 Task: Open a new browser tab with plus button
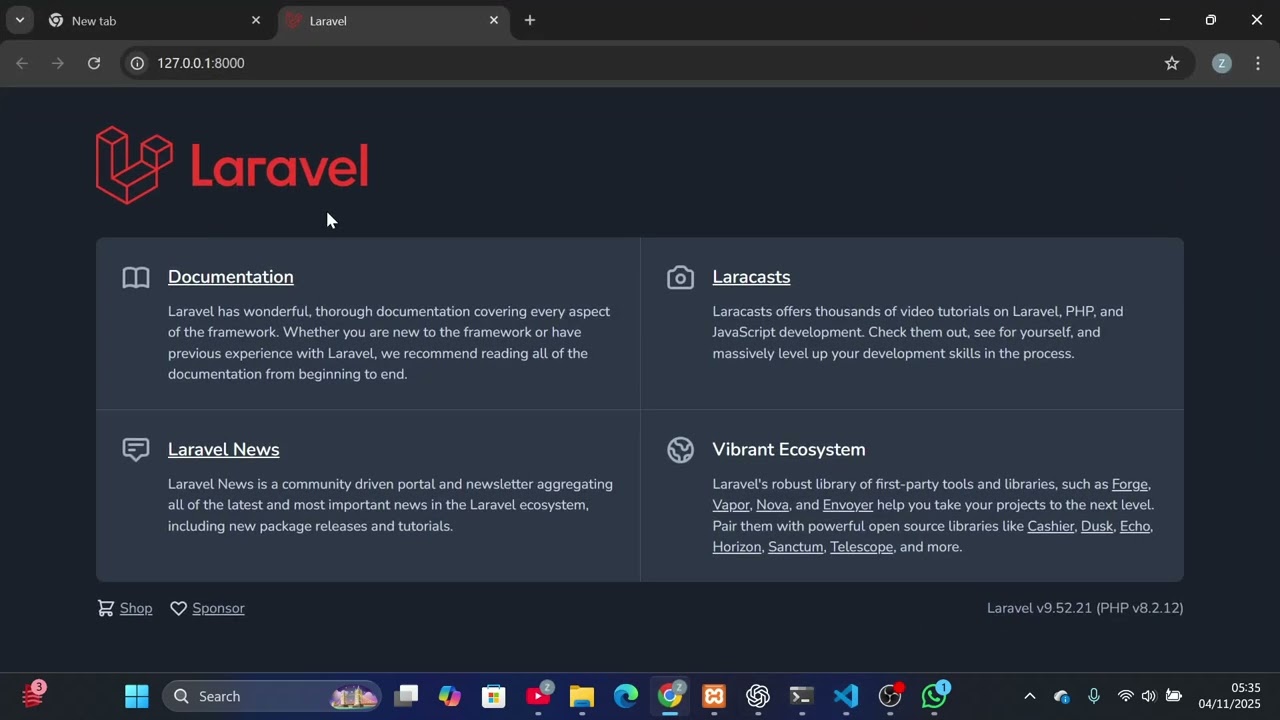530,20
